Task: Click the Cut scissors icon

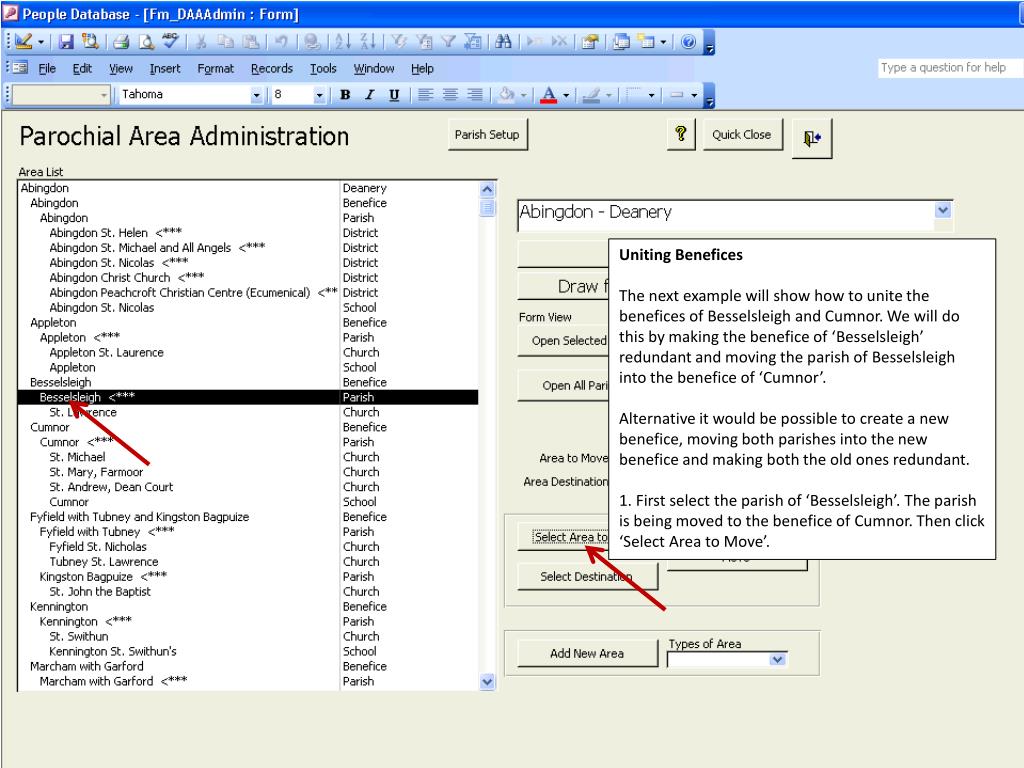Action: [201, 42]
